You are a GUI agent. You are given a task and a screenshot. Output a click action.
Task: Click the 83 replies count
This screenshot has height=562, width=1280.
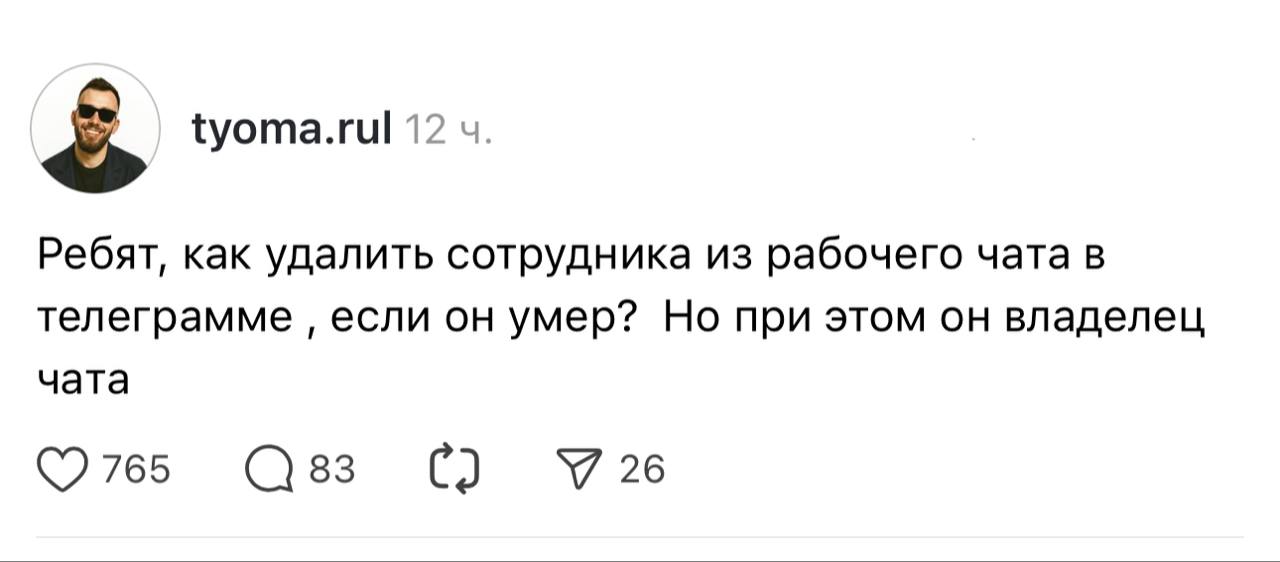(x=331, y=468)
